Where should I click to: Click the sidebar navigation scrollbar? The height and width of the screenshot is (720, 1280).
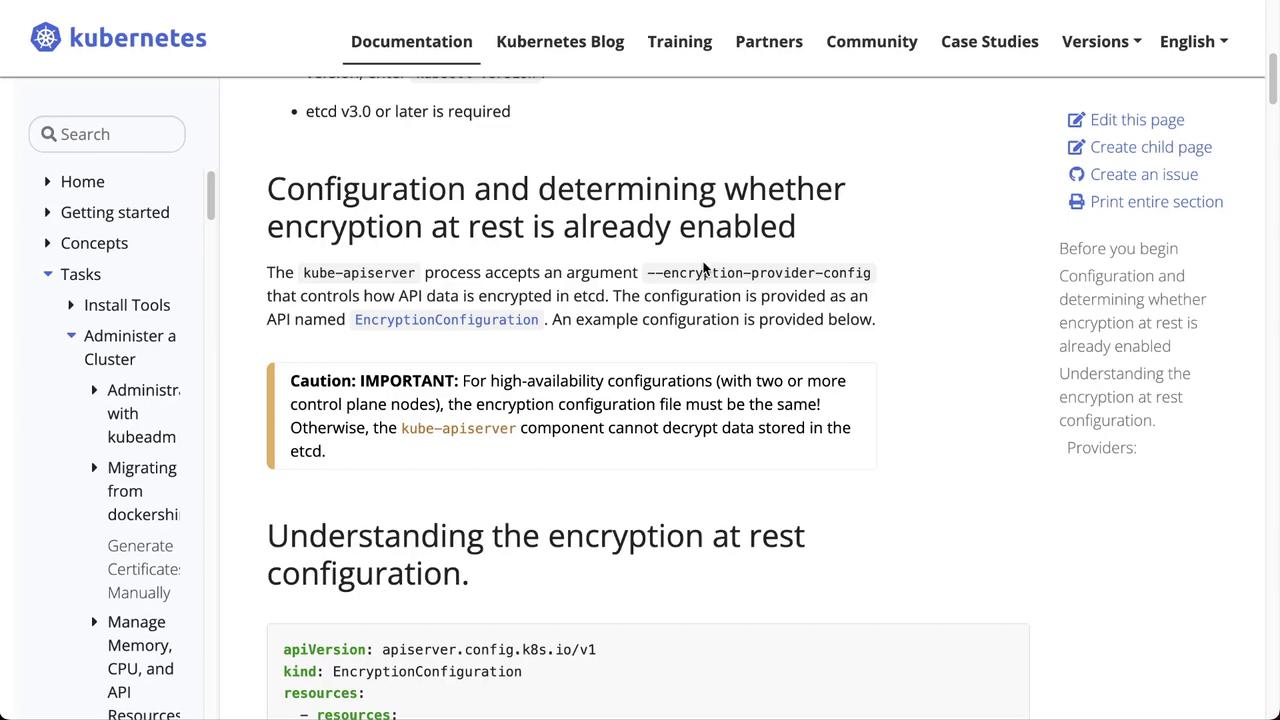pos(211,196)
